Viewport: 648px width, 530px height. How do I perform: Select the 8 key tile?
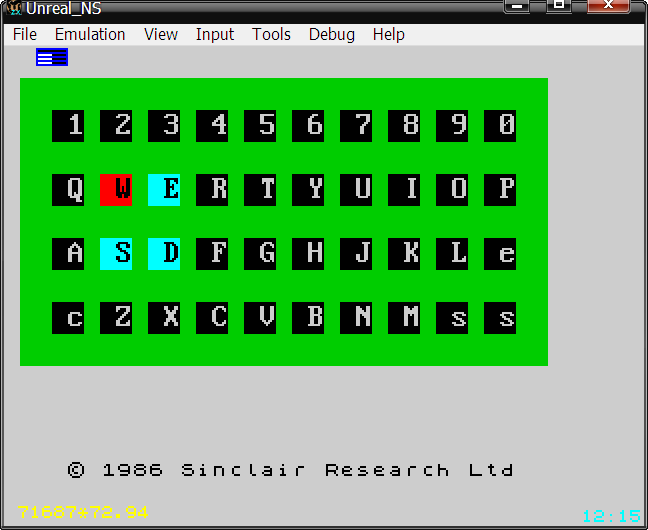[x=404, y=126]
